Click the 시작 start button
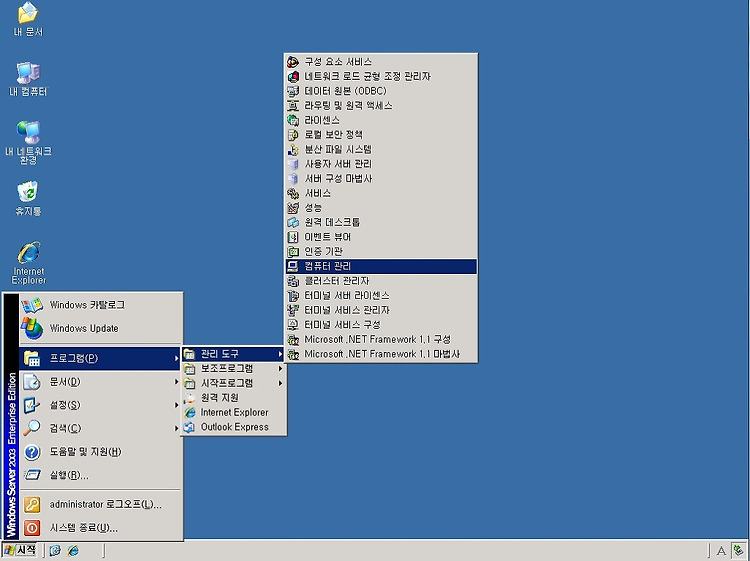750x561 pixels. point(21,550)
